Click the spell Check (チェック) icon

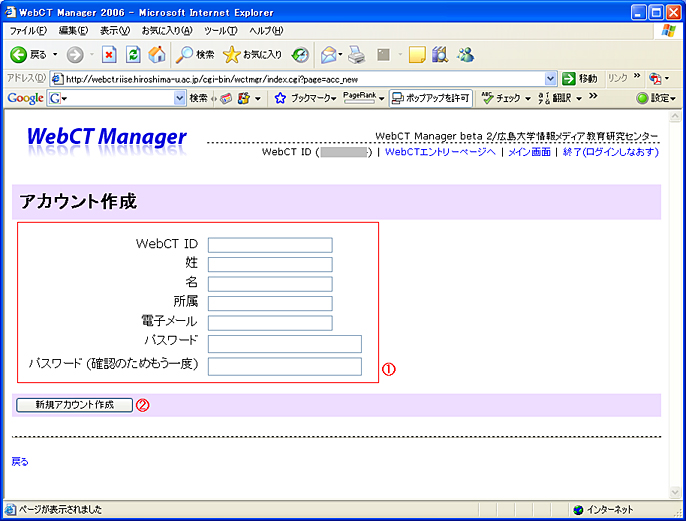pos(487,98)
